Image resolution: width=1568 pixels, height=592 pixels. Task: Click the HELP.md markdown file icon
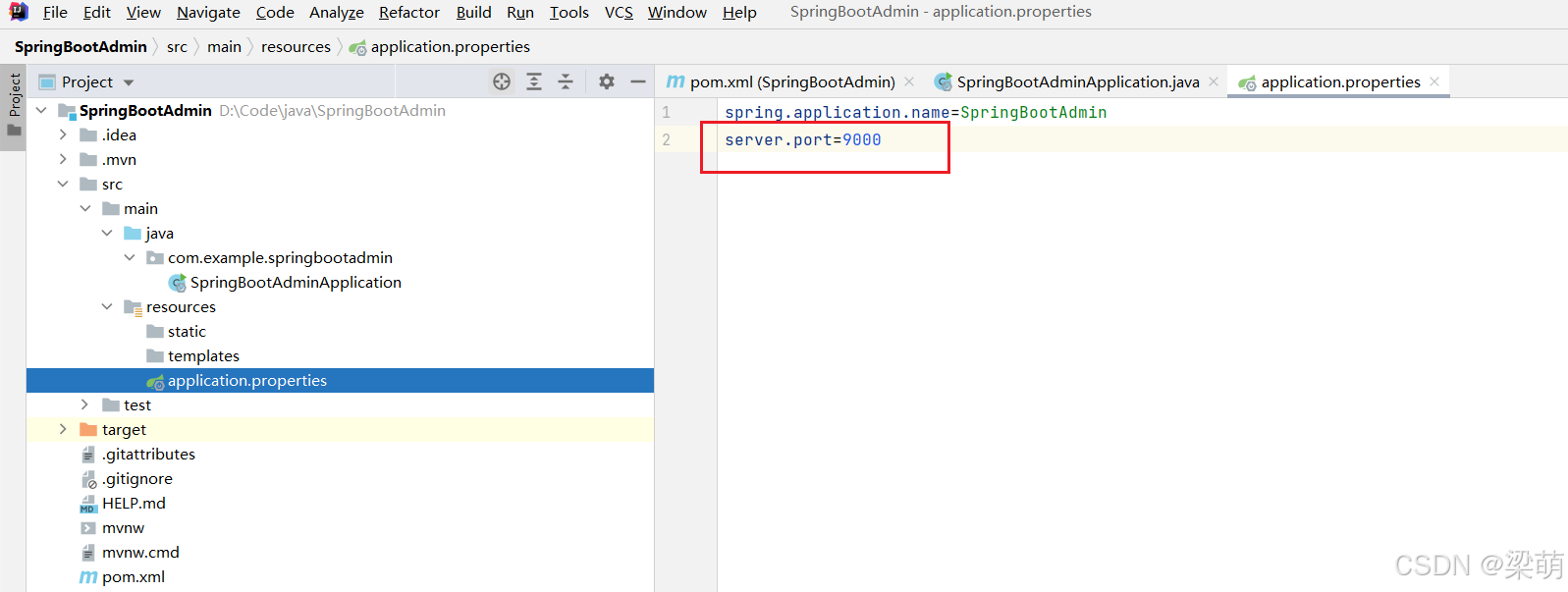coord(88,504)
